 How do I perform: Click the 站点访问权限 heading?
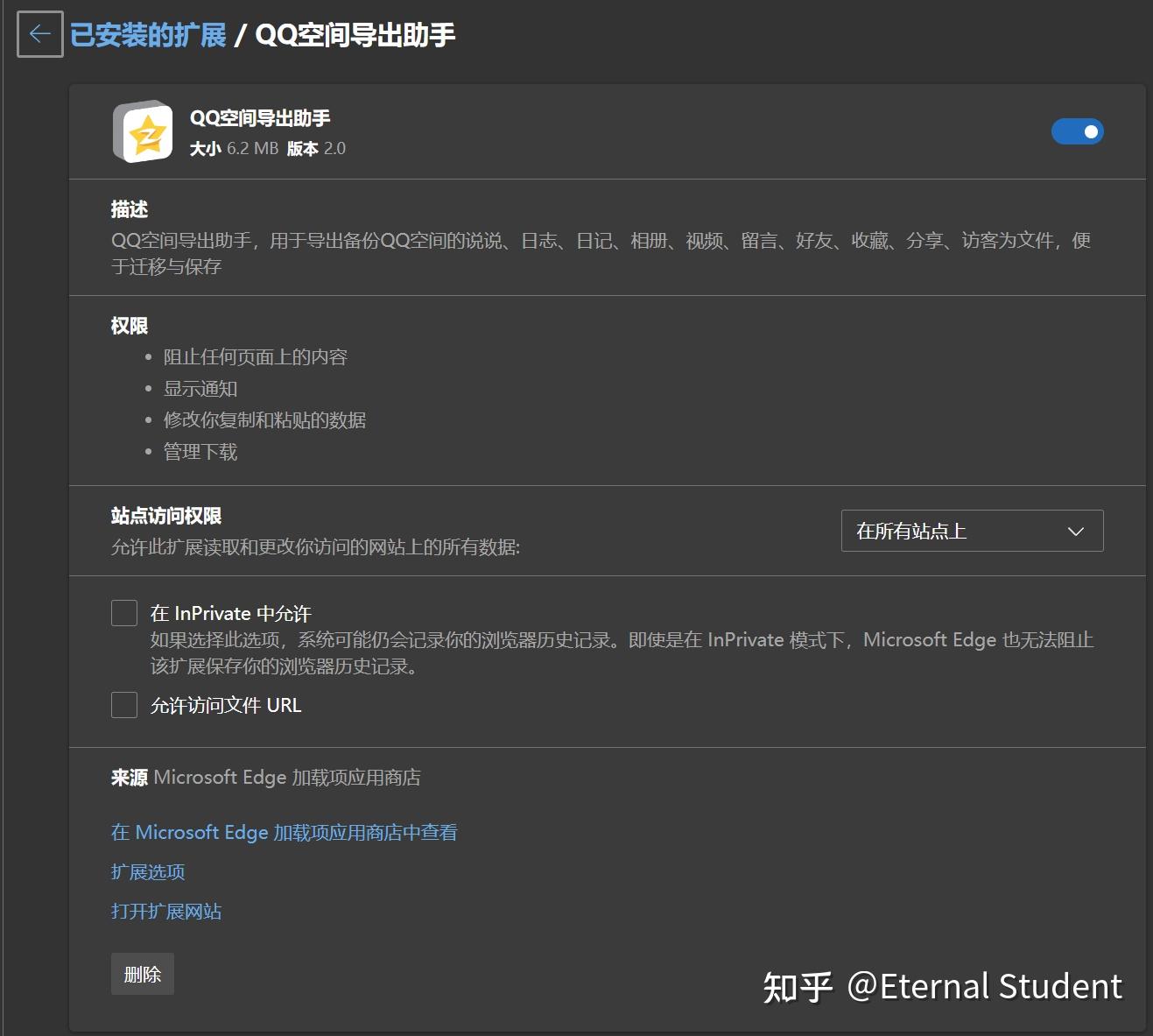[166, 516]
